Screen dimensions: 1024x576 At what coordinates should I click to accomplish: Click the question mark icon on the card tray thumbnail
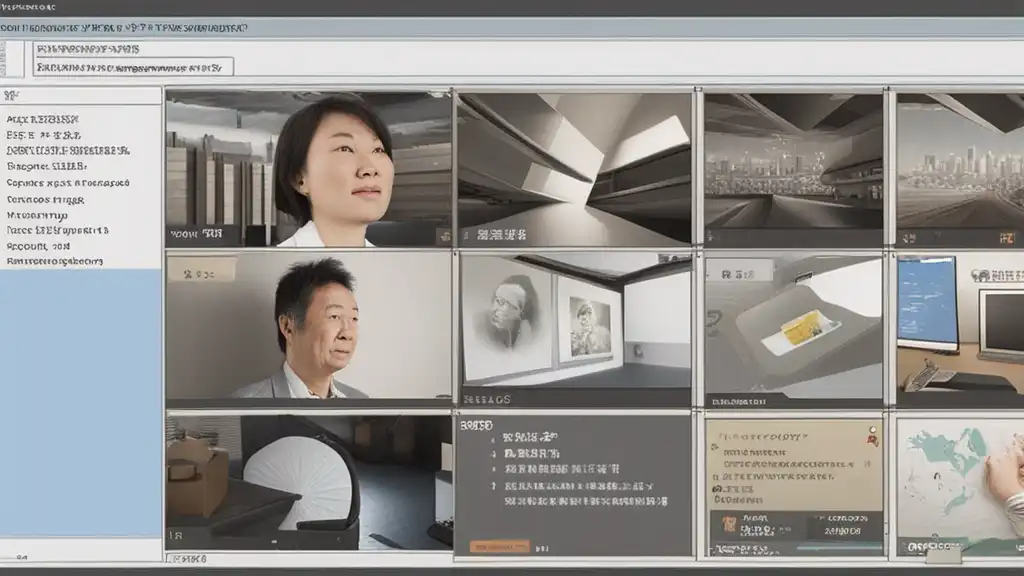click(x=714, y=318)
